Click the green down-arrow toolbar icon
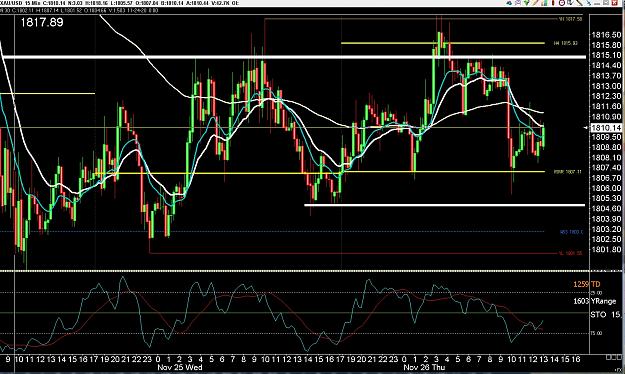Image resolution: width=625 pixels, height=374 pixels. (527, 3)
